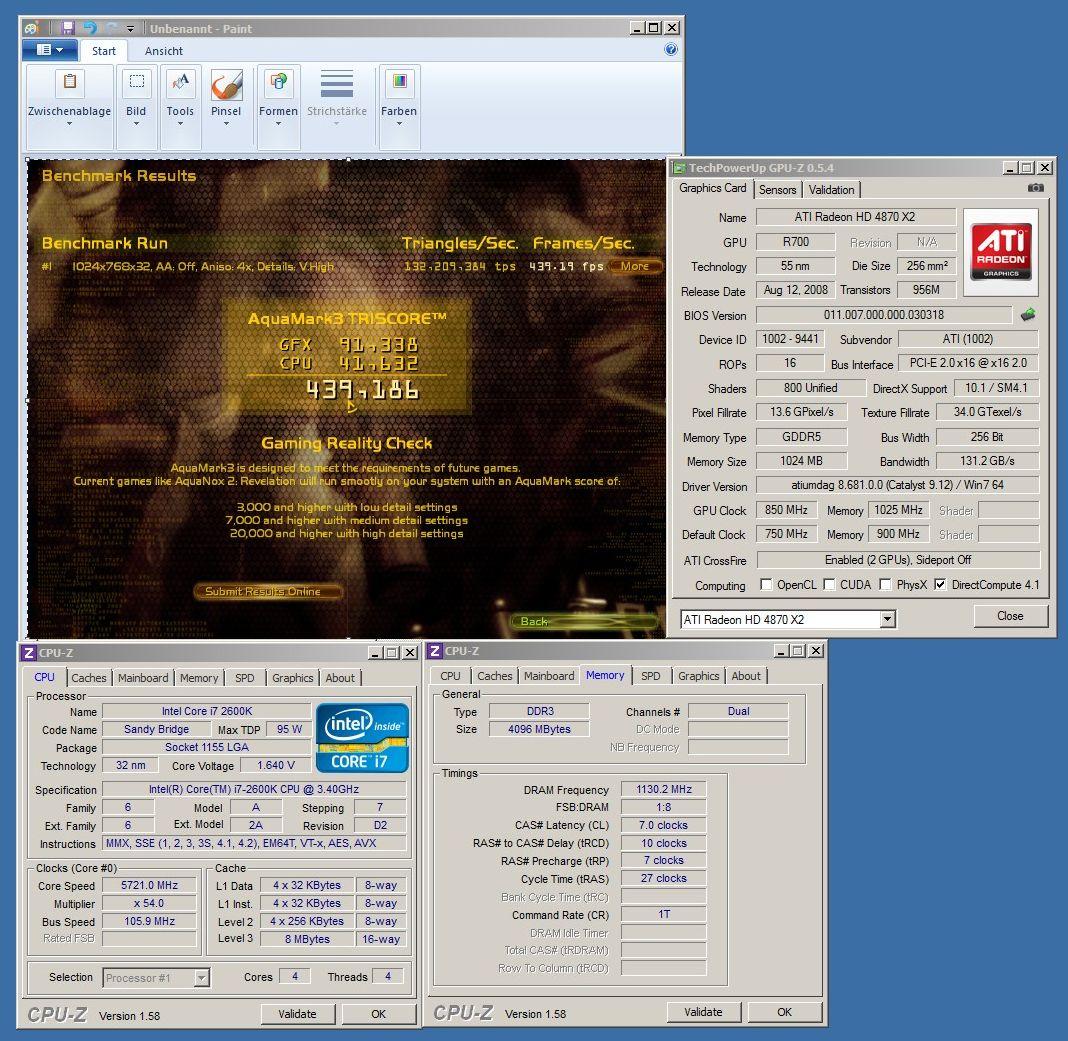
Task: Click the Core Voltage value 1.640 V
Action: (x=276, y=765)
